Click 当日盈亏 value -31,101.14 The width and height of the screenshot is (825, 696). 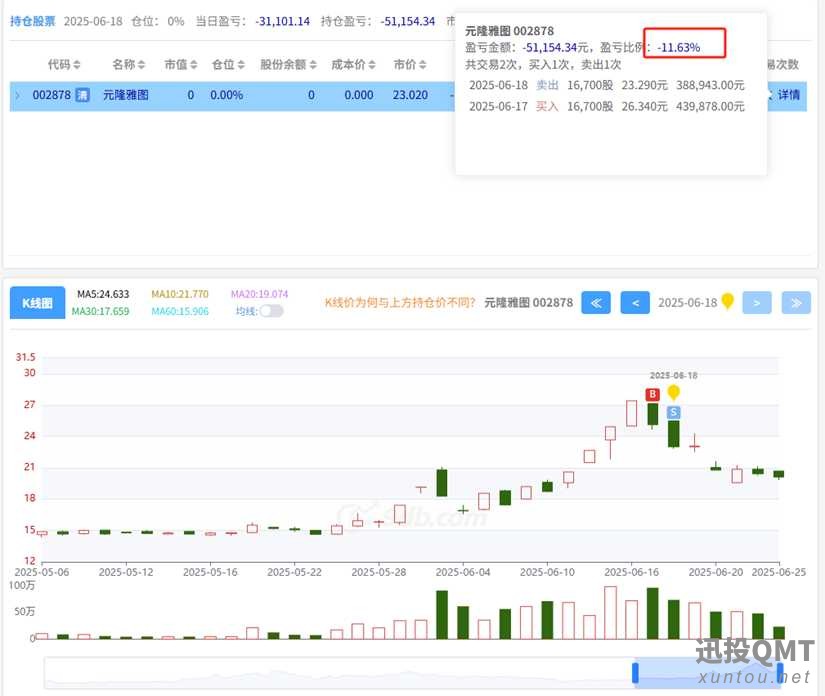pyautogui.click(x=283, y=22)
